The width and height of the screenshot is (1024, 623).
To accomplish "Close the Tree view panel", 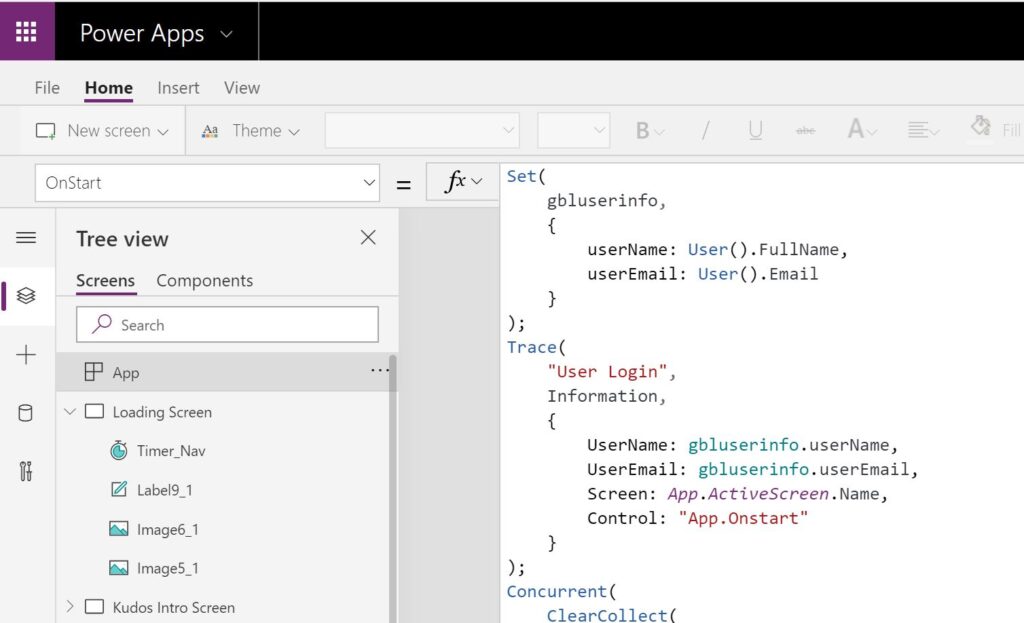I will click(x=368, y=238).
